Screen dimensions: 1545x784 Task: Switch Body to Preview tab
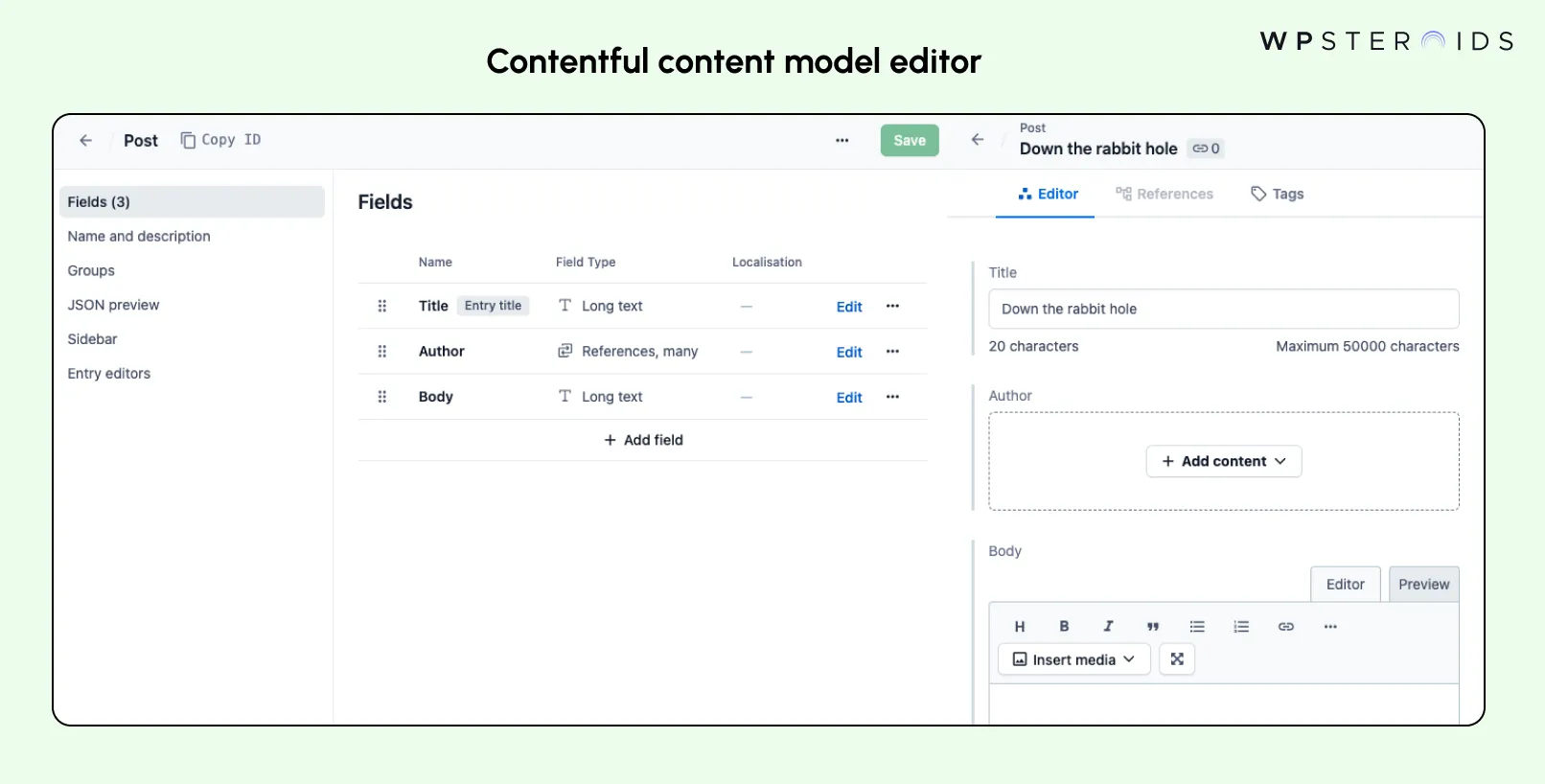1423,585
